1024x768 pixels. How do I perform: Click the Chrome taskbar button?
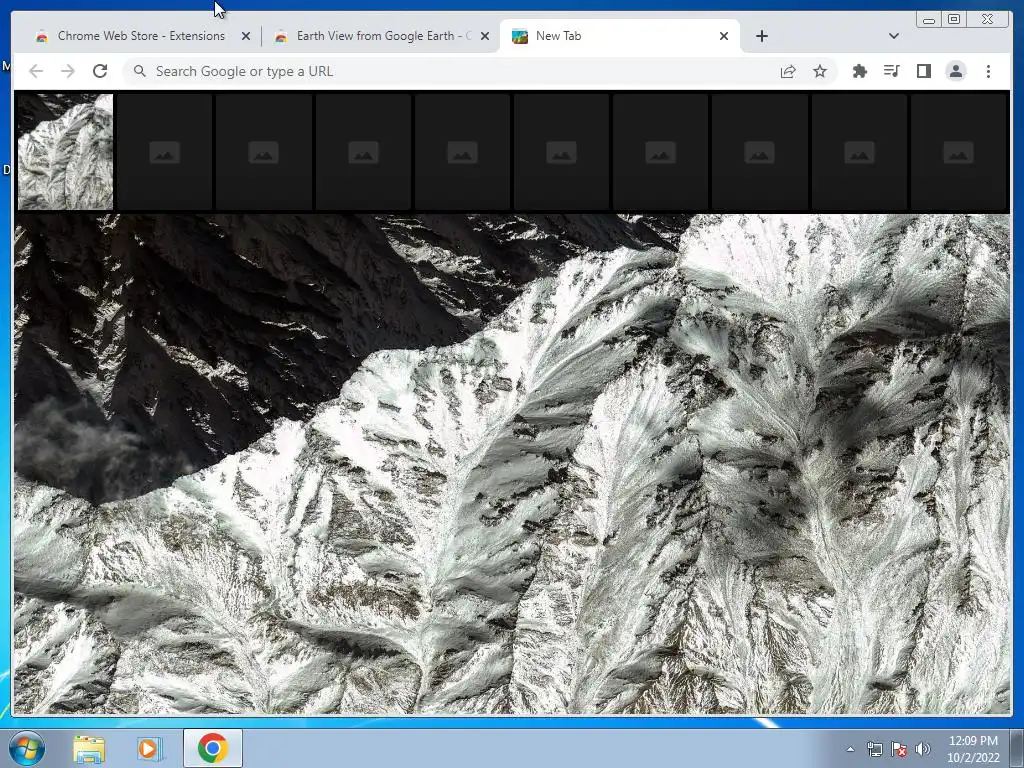[x=213, y=748]
